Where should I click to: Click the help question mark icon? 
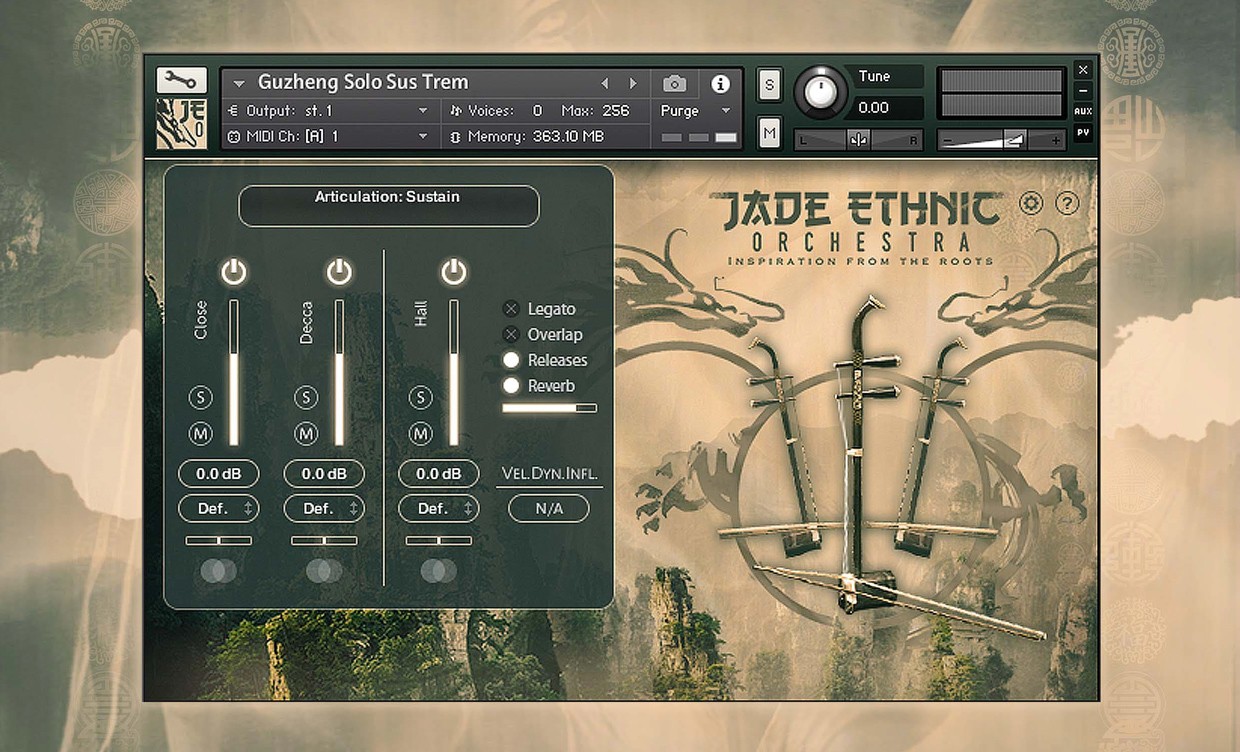(x=1066, y=203)
